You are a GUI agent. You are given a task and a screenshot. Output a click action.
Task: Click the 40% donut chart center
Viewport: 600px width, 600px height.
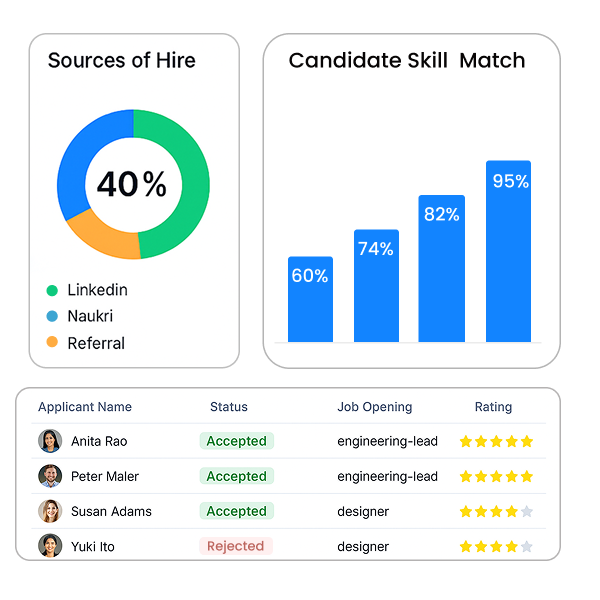[133, 184]
